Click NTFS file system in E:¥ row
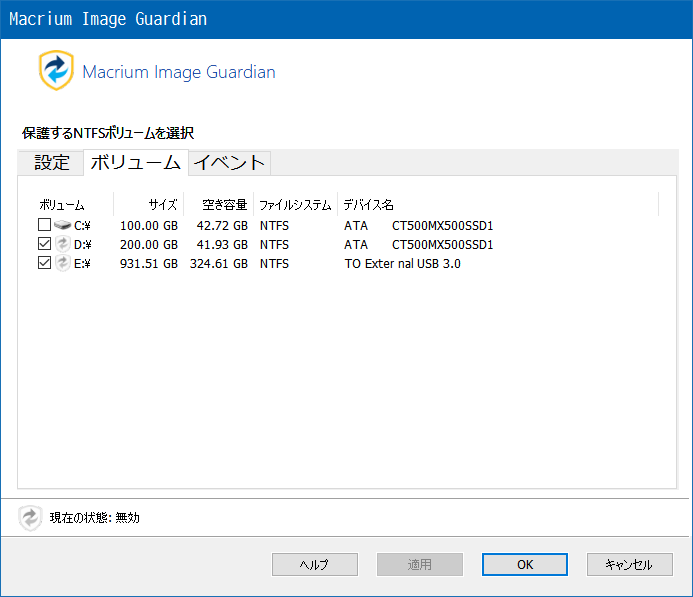This screenshot has width=693, height=597. click(274, 263)
